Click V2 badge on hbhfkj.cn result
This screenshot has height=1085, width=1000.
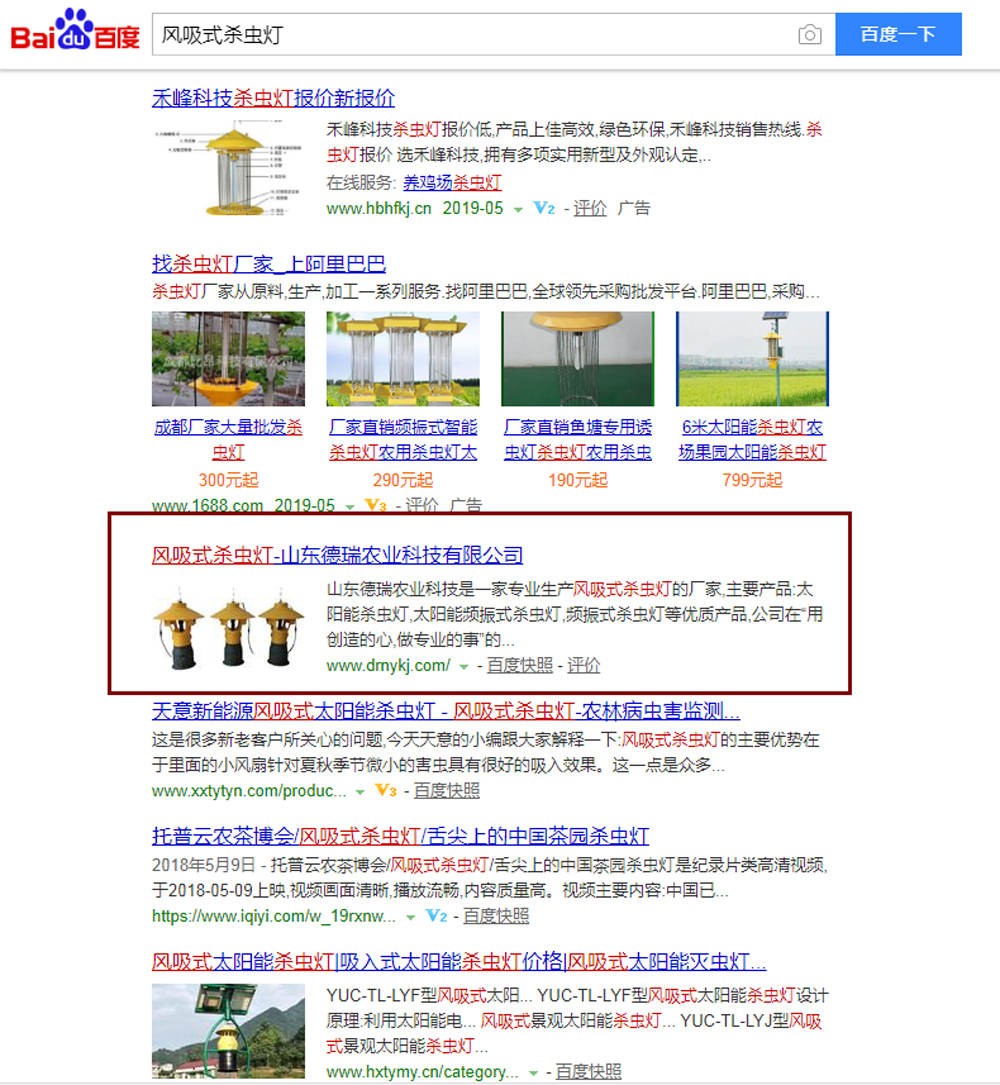pyautogui.click(x=544, y=209)
